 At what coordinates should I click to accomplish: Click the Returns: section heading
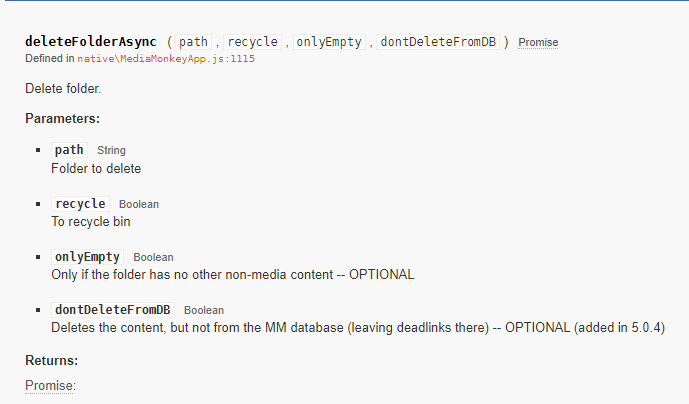(51, 360)
